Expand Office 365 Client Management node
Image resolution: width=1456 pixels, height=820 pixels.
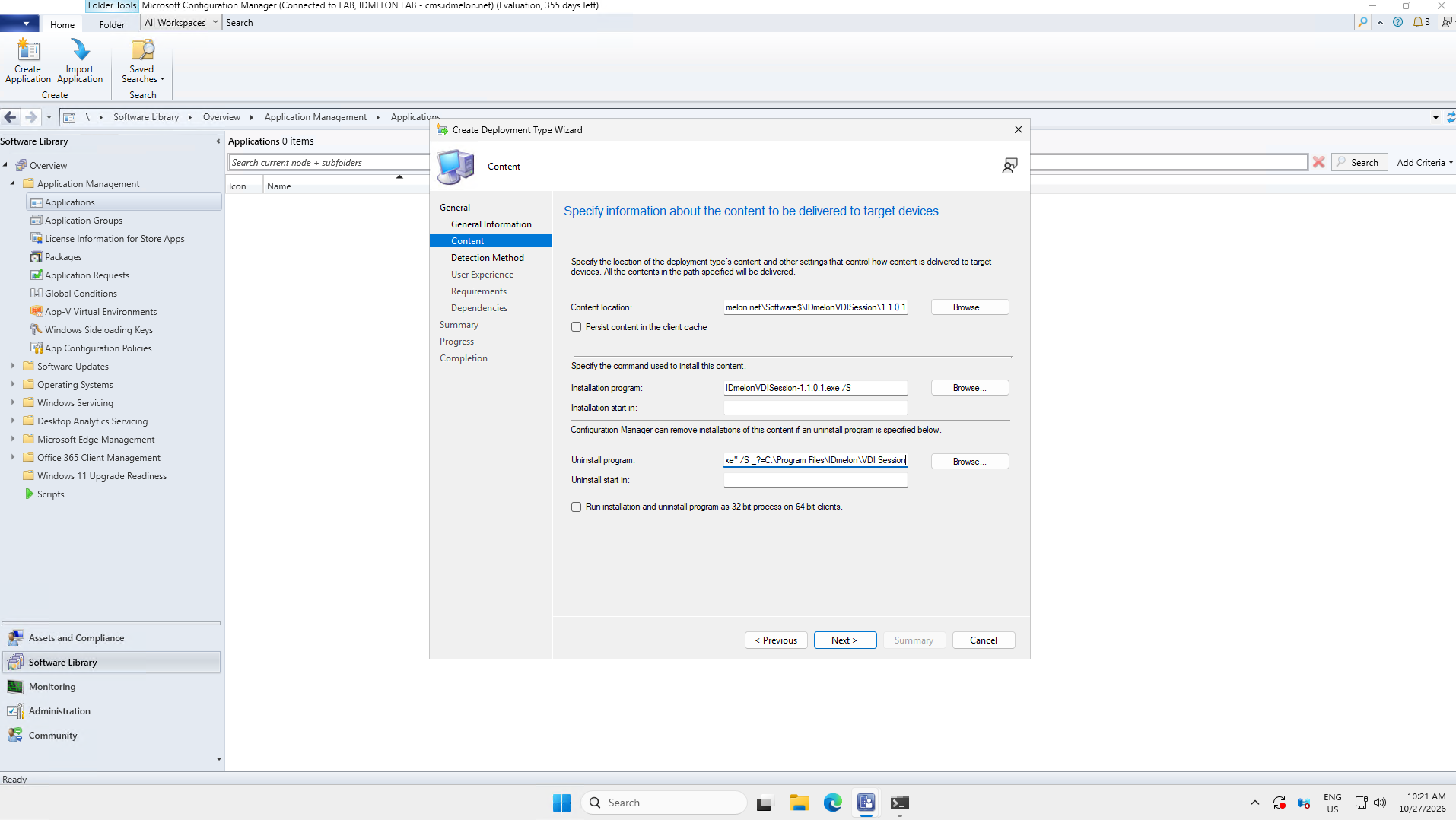click(x=13, y=457)
